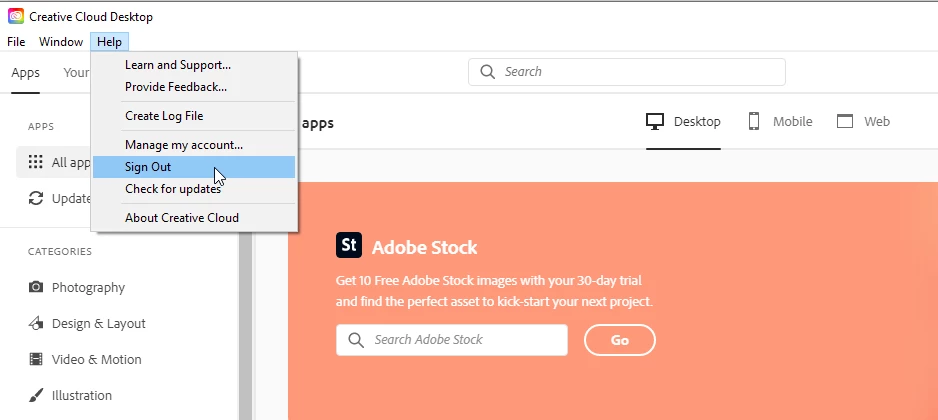Click the Go button in Adobe Stock banner

(x=620, y=340)
